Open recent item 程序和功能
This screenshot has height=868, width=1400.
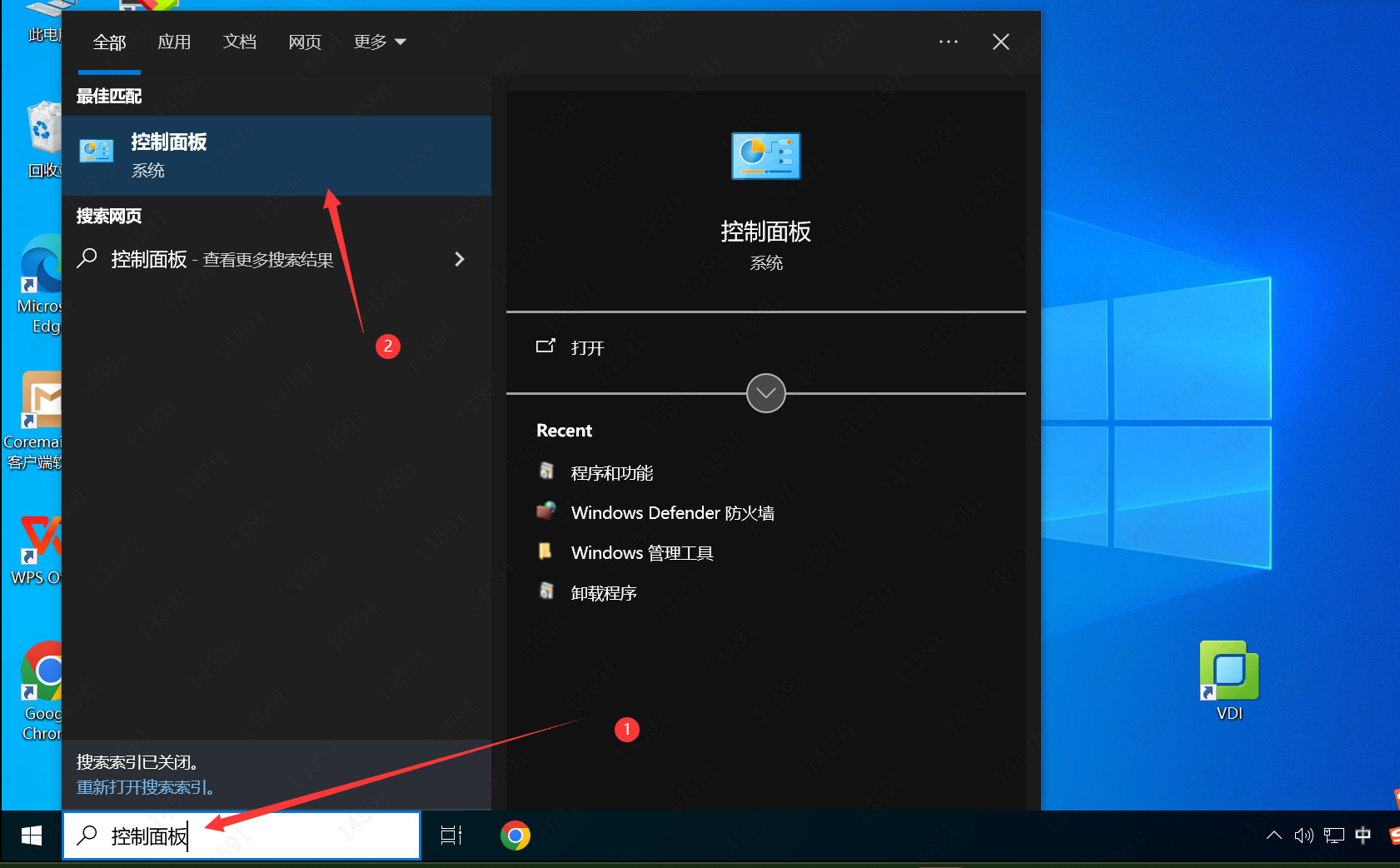coord(611,473)
